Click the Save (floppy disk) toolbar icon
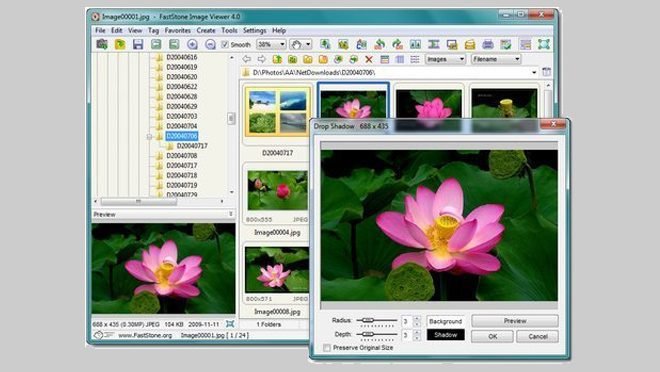This screenshot has width=660, height=372. coord(138,44)
